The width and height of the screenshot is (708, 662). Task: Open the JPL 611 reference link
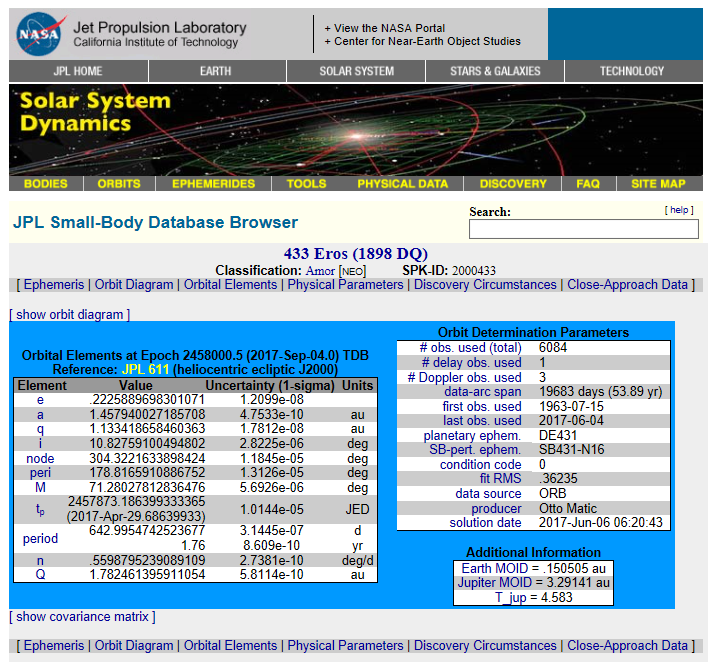pos(145,369)
